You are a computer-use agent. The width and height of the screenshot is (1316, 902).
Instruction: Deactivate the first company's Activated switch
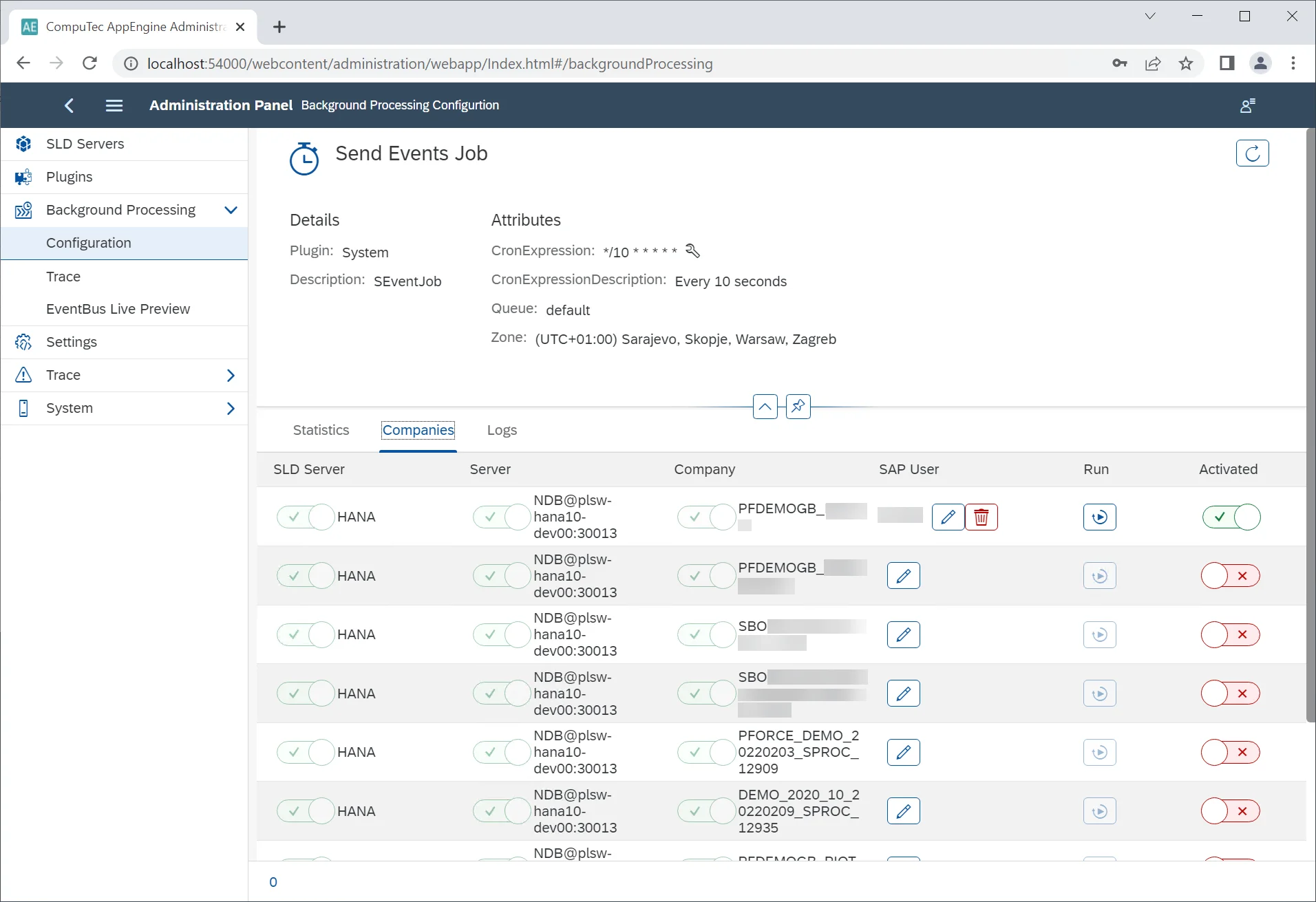point(1231,517)
